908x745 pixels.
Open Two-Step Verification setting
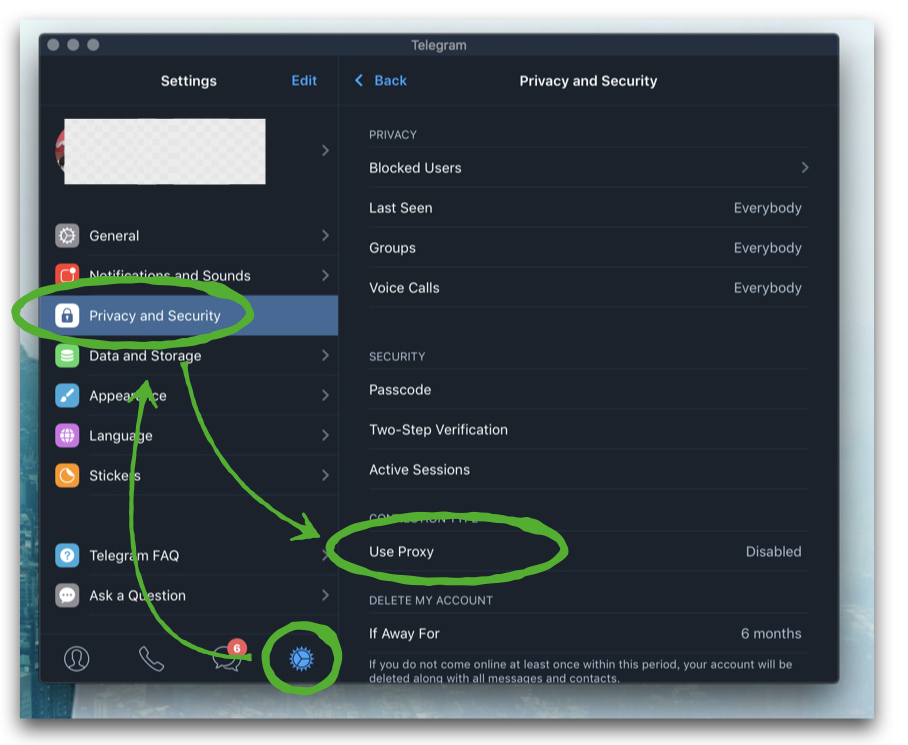[438, 430]
